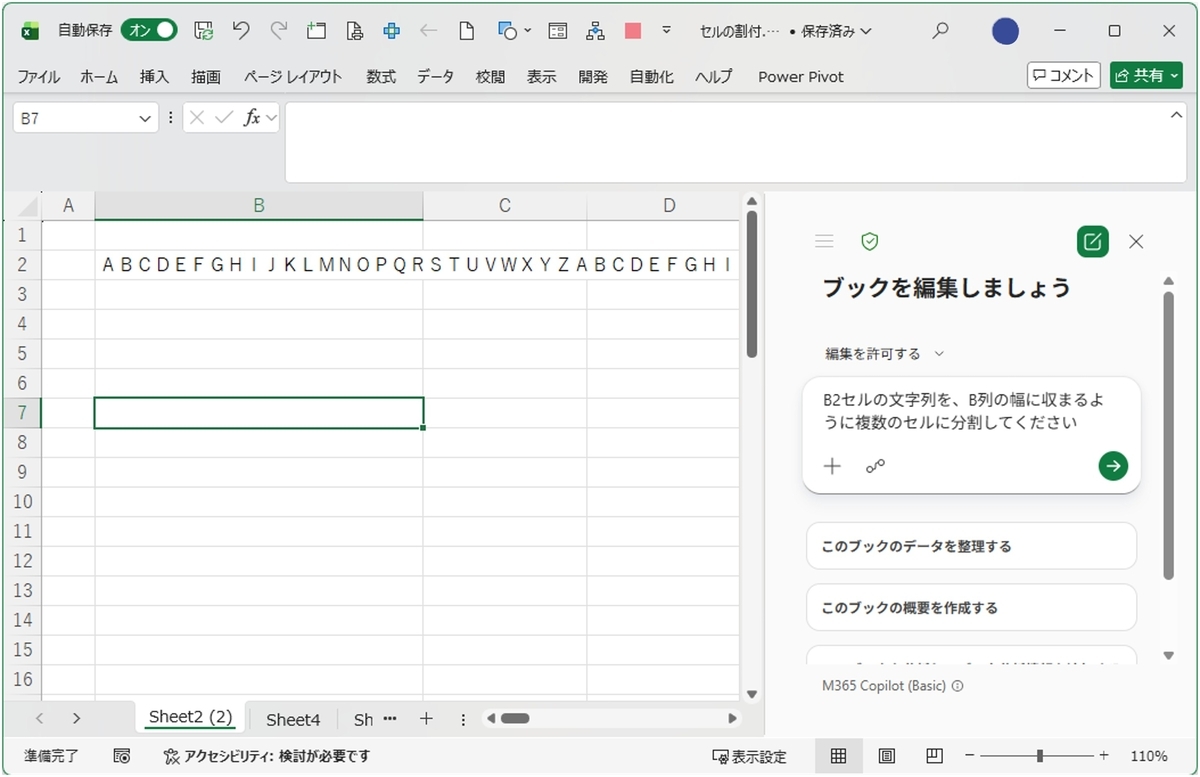The image size is (1200, 777).
Task: Open the Customize Quick Access Toolbar dropdown
Action: pos(667,31)
